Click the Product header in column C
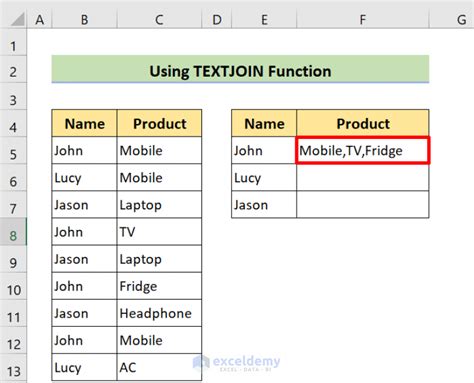Image resolution: width=474 pixels, height=383 pixels. 159,123
